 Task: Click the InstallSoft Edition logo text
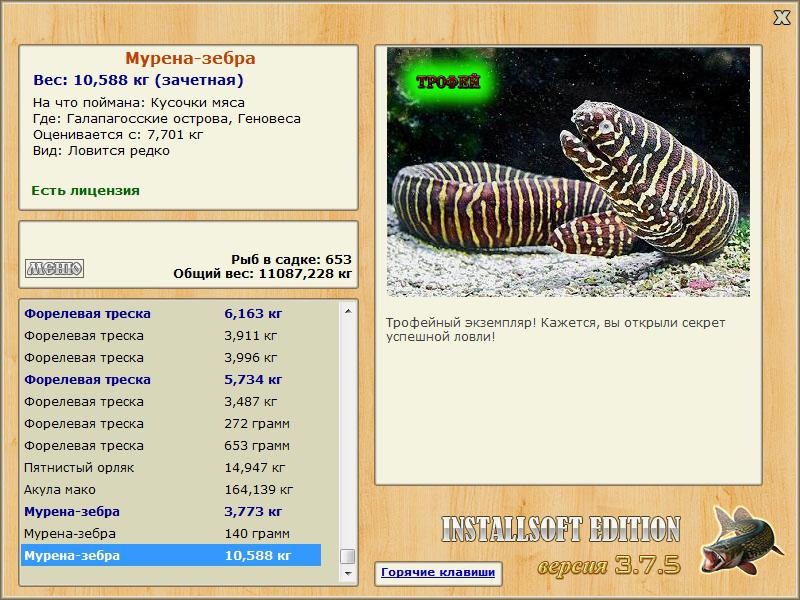561,529
